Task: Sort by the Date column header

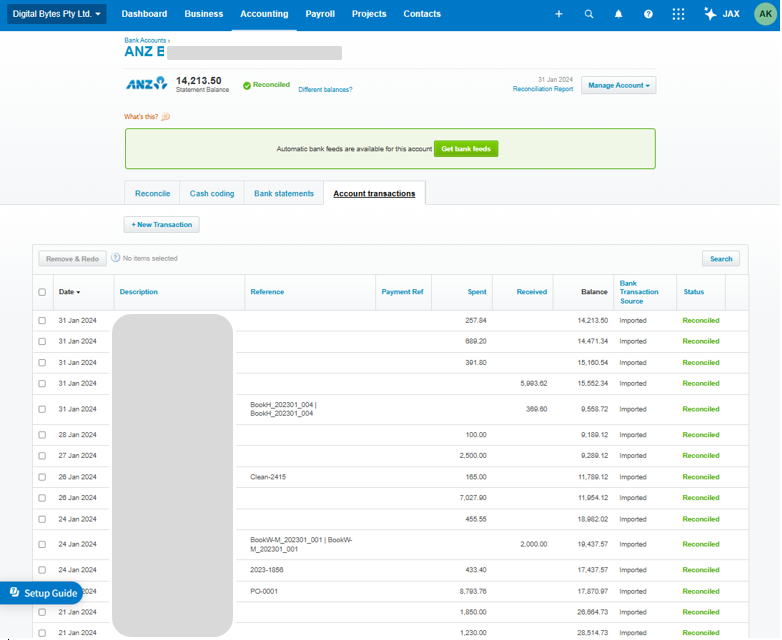Action: [x=69, y=292]
